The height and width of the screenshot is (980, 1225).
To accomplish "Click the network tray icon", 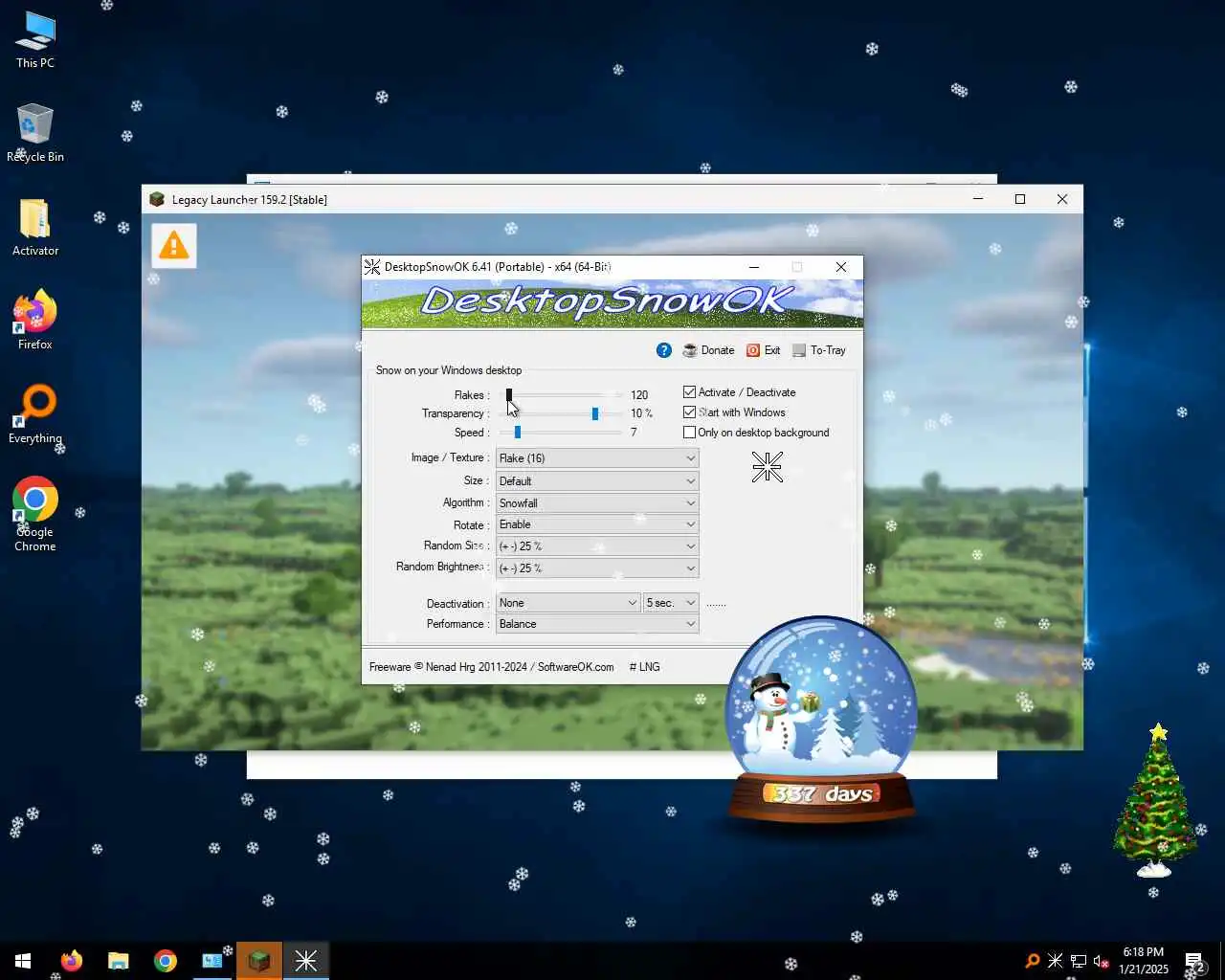I will click(x=1079, y=961).
